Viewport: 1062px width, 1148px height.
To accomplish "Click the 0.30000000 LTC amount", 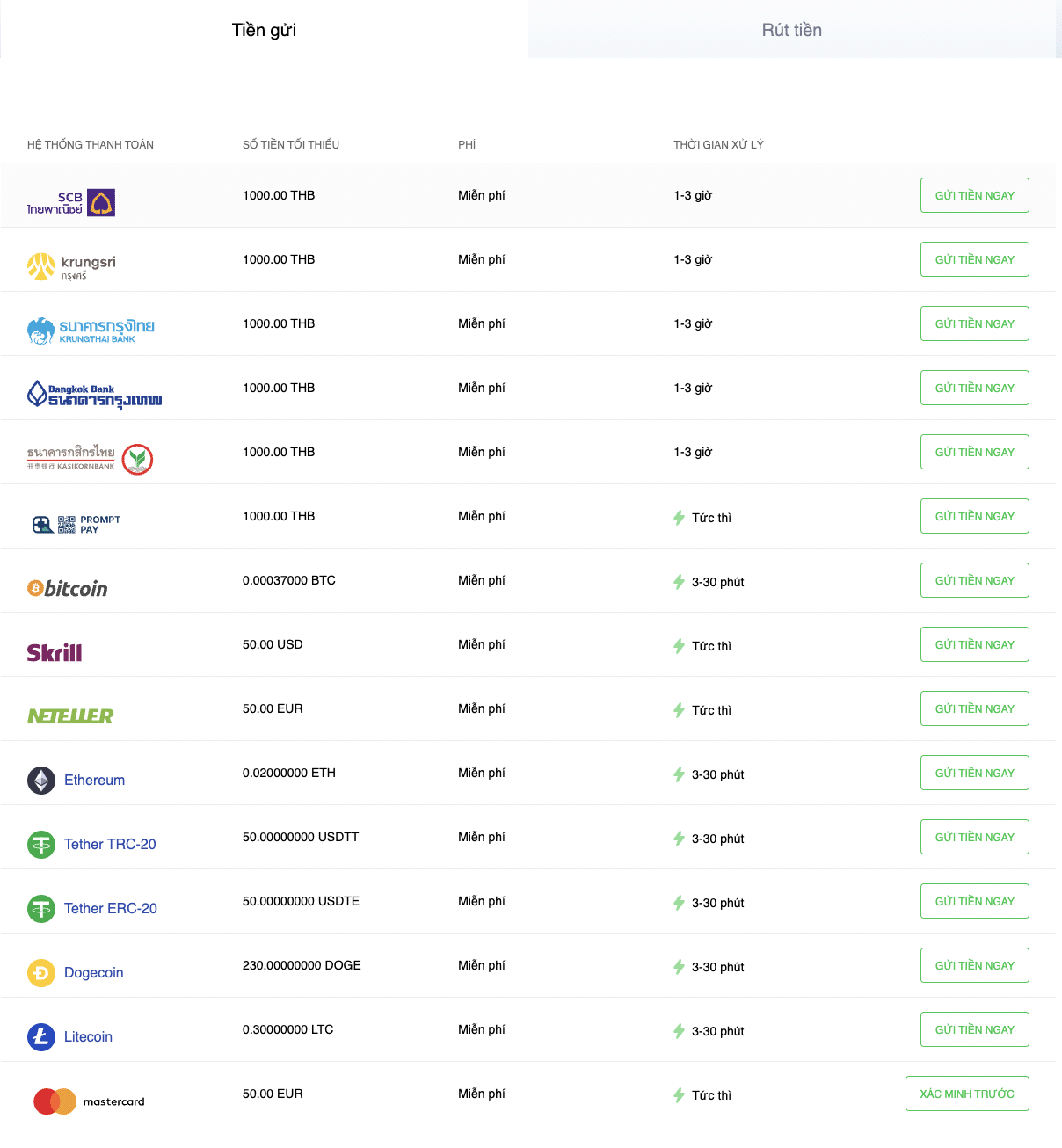I will pyautogui.click(x=288, y=1029).
